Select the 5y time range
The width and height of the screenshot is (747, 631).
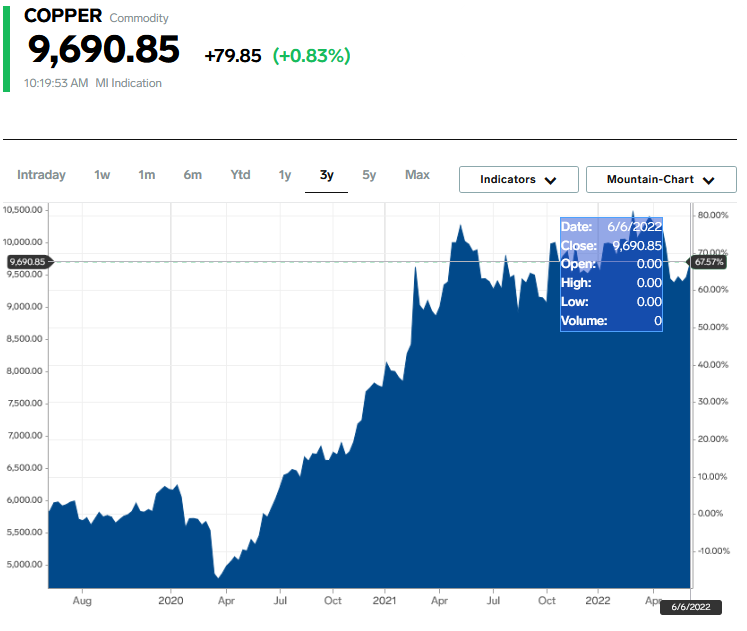[369, 175]
